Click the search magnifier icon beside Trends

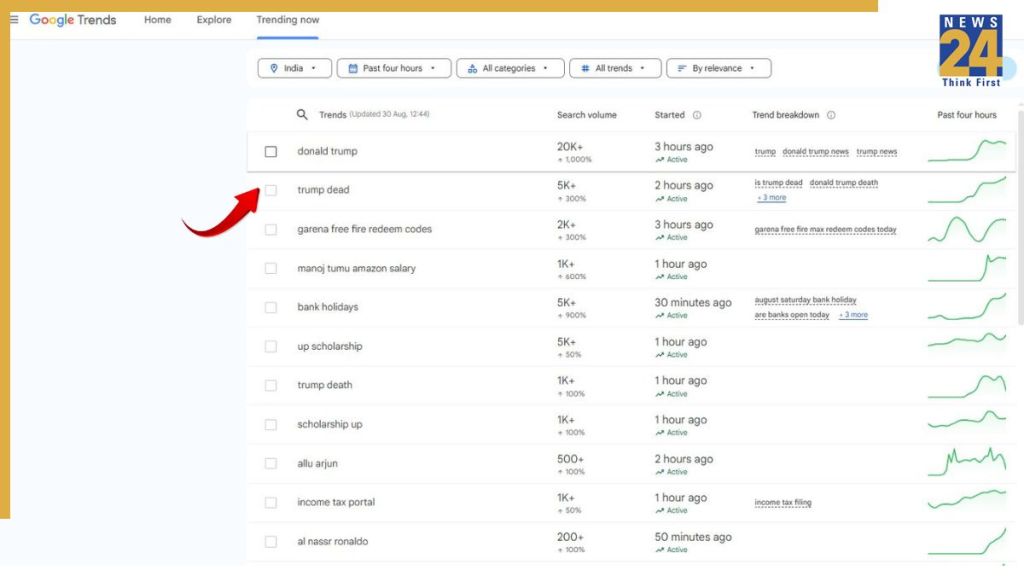tap(302, 115)
